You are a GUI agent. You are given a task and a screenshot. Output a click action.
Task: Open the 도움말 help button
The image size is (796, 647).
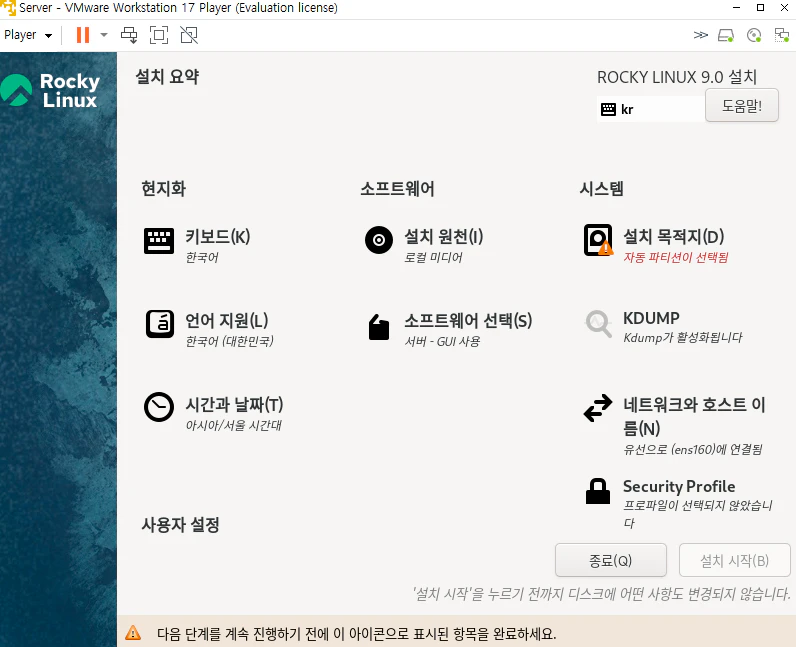click(x=742, y=105)
